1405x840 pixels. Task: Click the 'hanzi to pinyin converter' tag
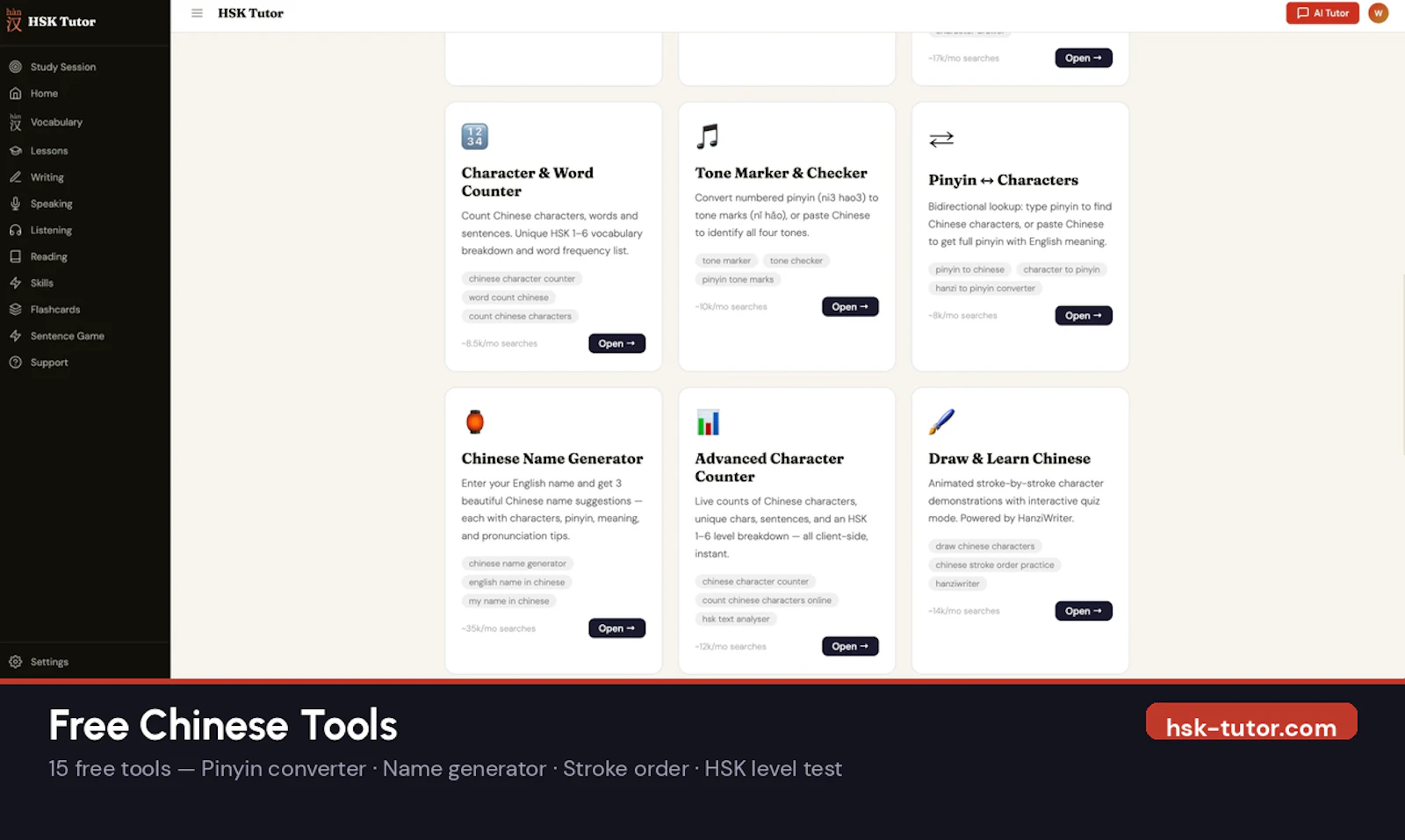pyautogui.click(x=985, y=288)
